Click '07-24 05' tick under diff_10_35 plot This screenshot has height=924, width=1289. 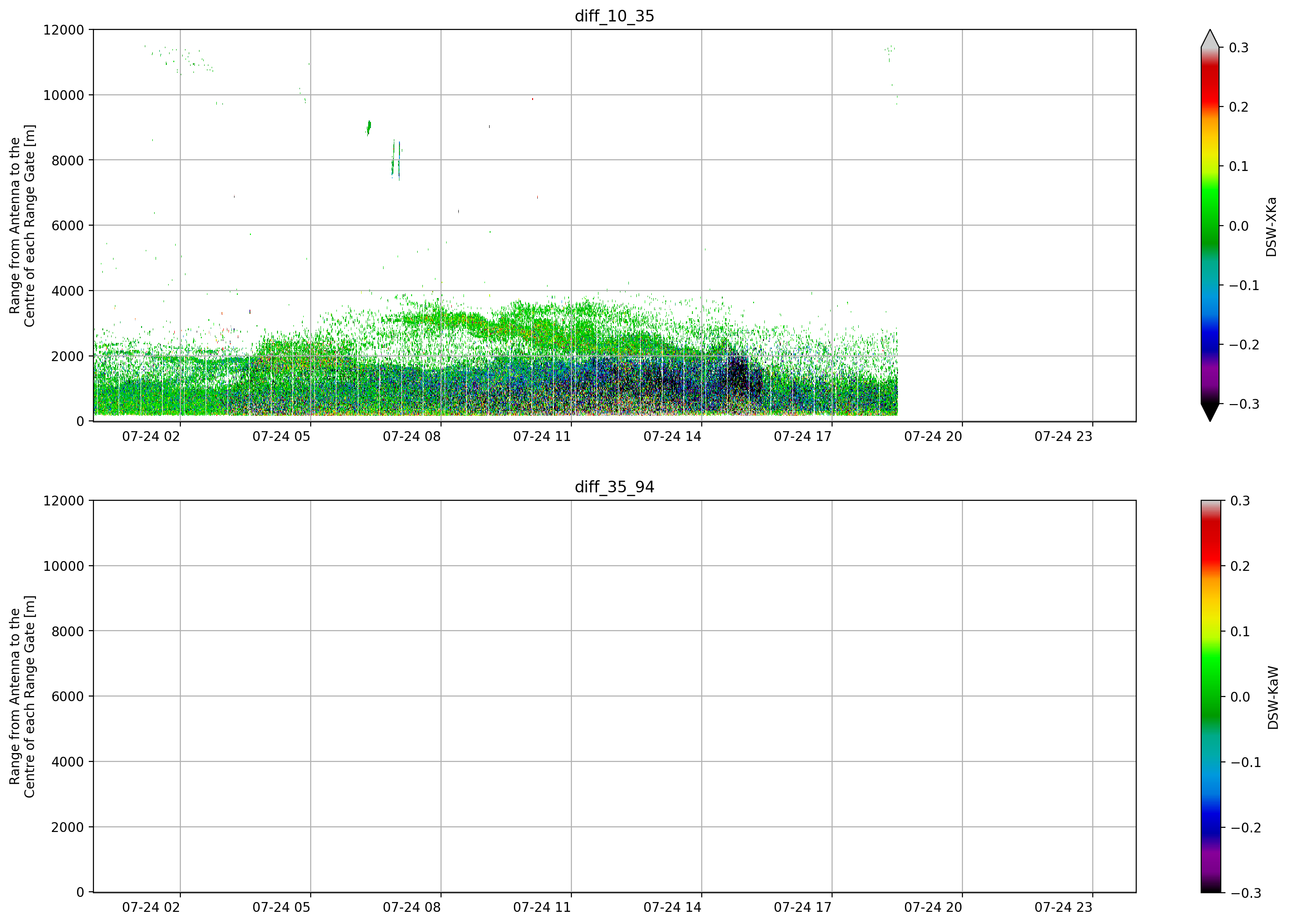click(281, 436)
